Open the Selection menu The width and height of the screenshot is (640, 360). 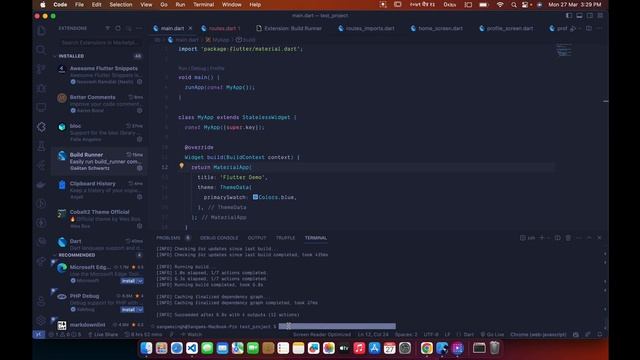(x=121, y=4)
